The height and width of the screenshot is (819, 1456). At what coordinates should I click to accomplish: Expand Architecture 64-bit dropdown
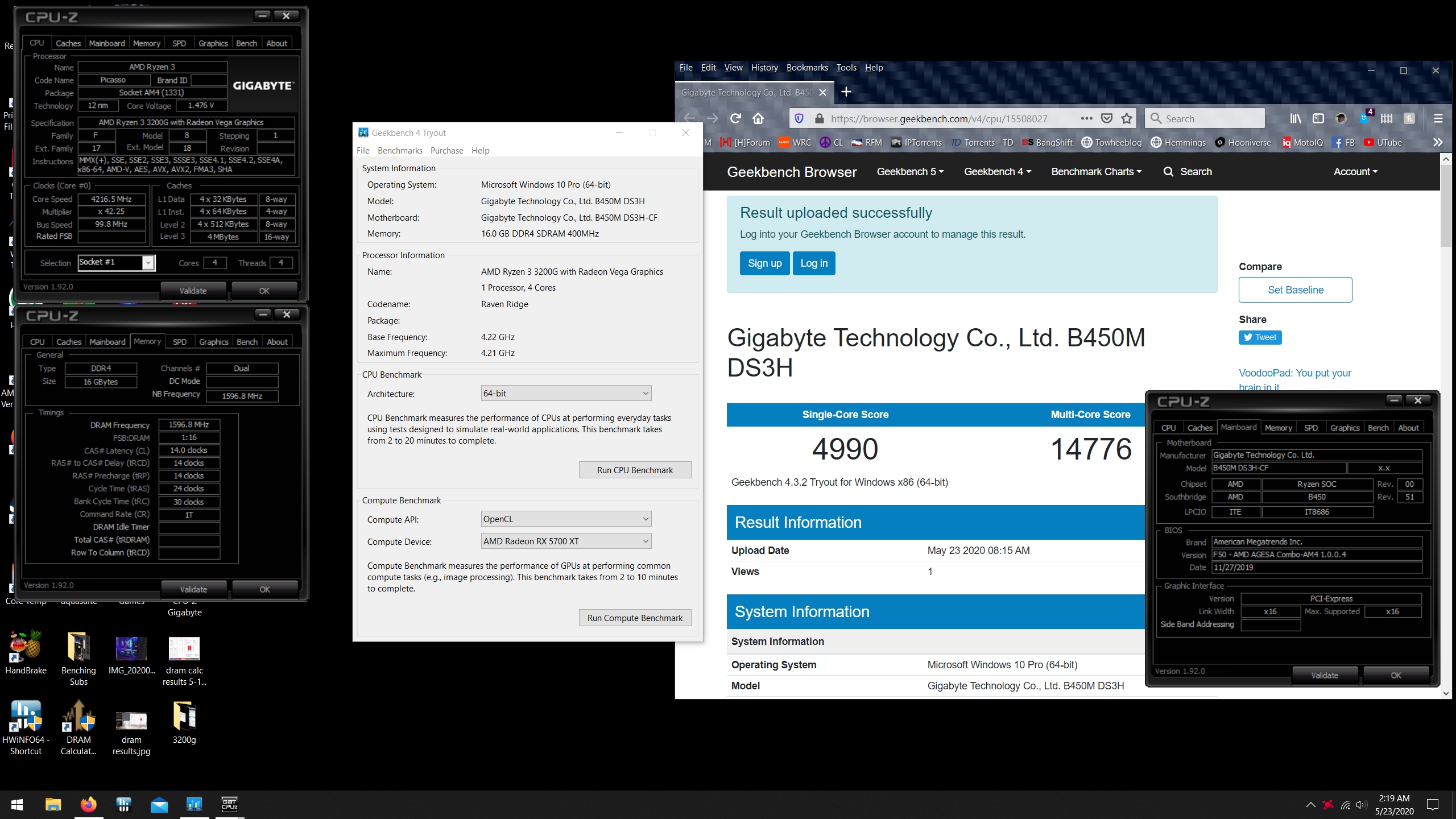click(566, 393)
